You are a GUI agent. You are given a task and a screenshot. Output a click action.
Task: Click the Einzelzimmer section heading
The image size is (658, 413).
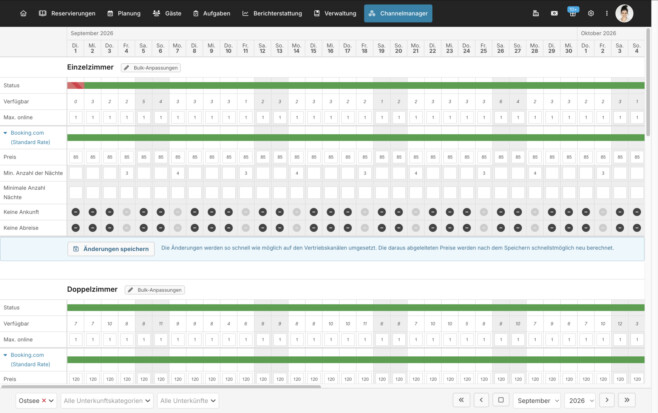click(x=90, y=67)
